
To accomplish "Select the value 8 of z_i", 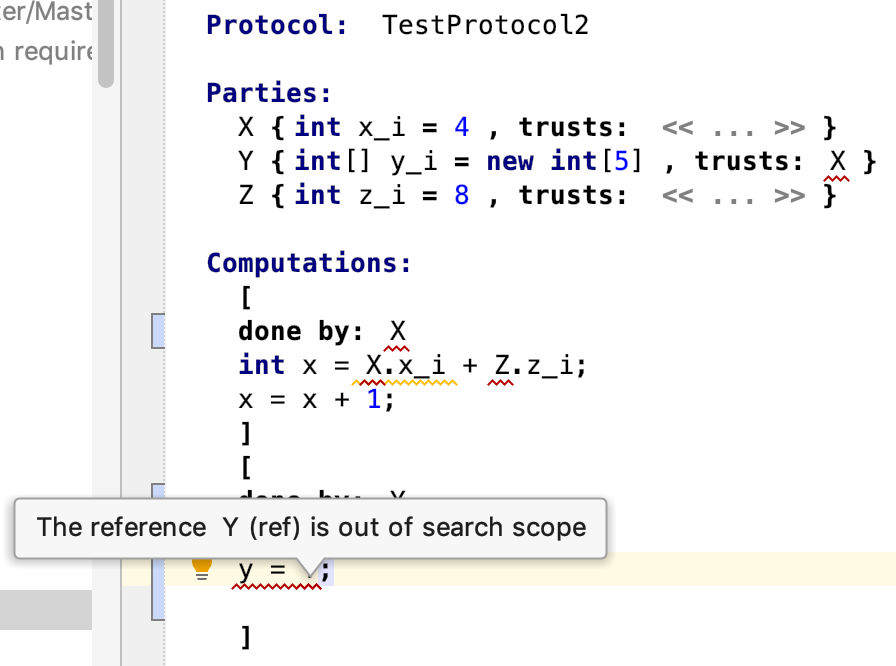I will (x=461, y=196).
